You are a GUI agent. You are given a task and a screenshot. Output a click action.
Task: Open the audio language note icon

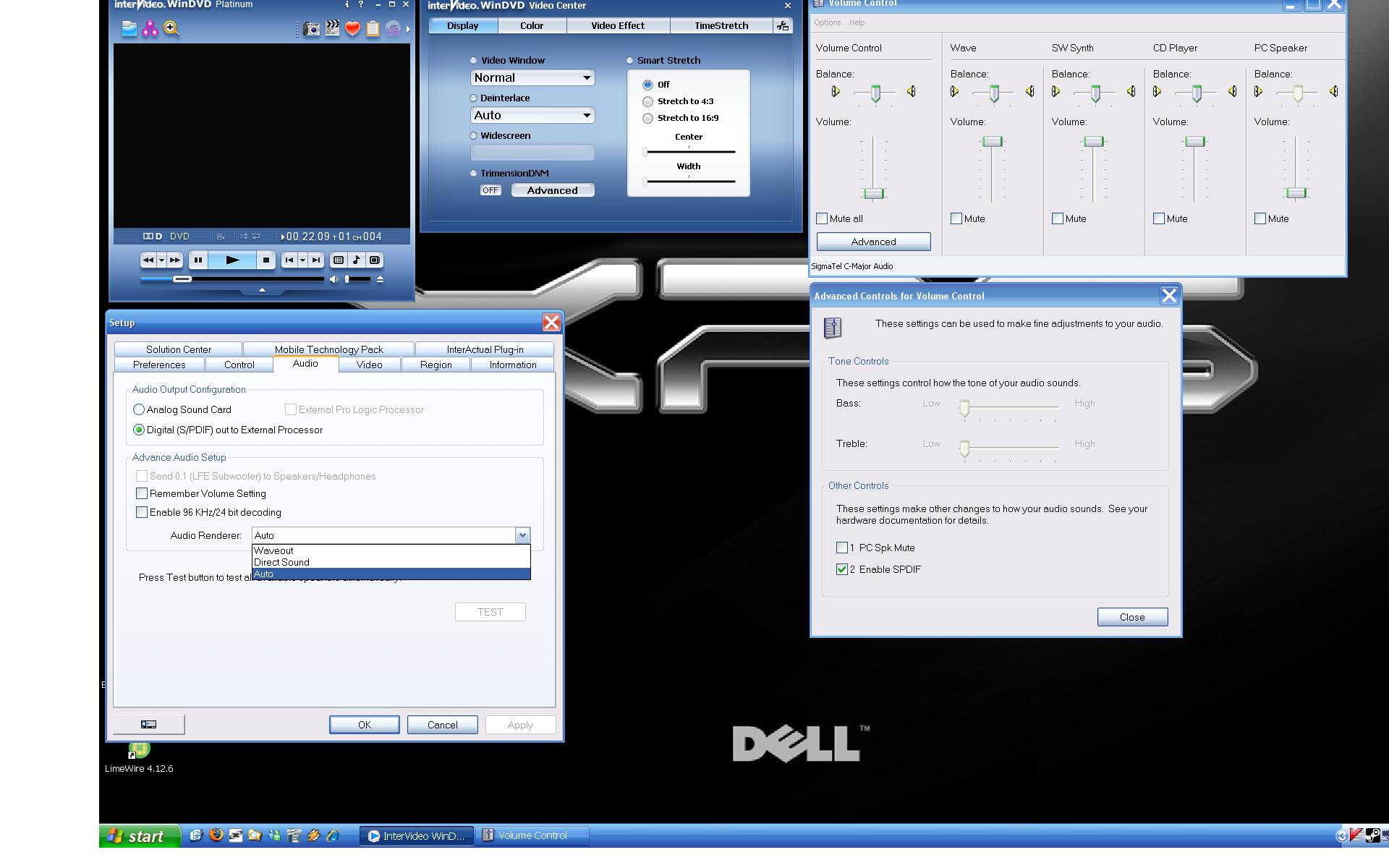click(x=357, y=260)
